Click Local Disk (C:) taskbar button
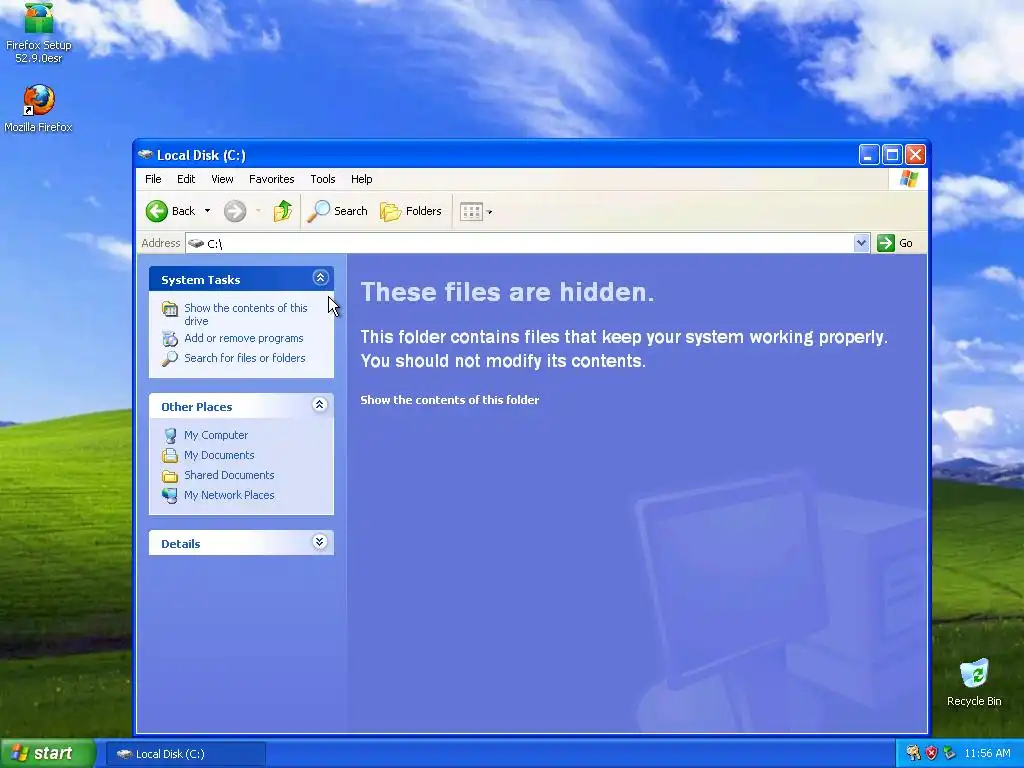Screen dimensions: 1024x768 (185, 754)
